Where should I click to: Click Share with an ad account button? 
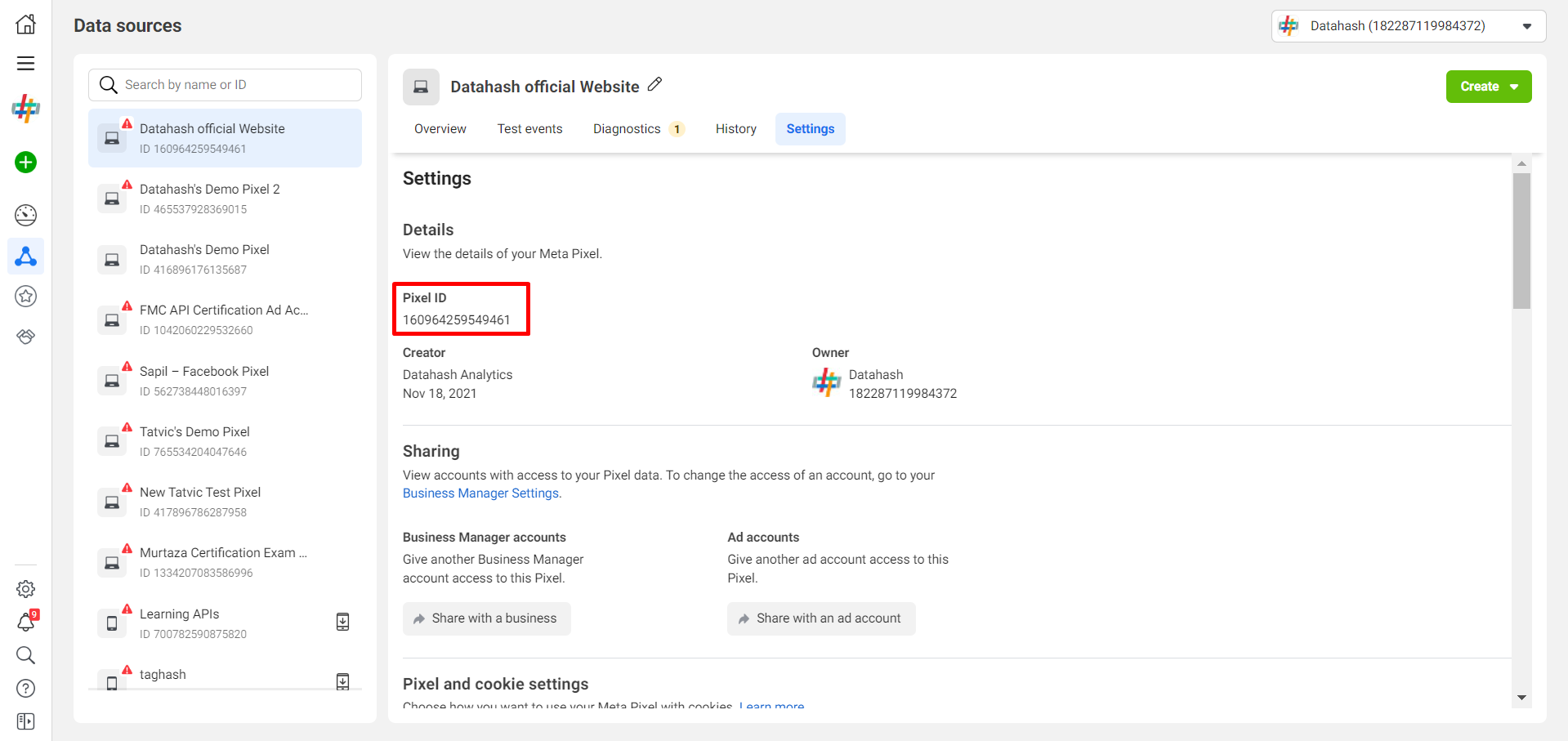tap(821, 618)
